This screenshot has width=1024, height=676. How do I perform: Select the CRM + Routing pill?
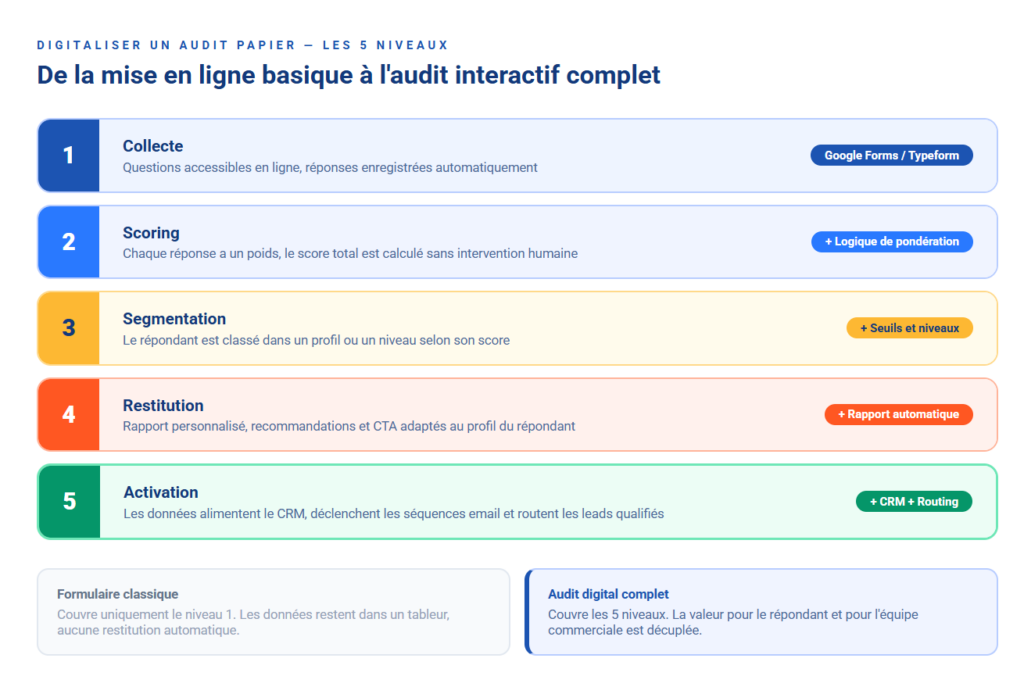(x=913, y=501)
